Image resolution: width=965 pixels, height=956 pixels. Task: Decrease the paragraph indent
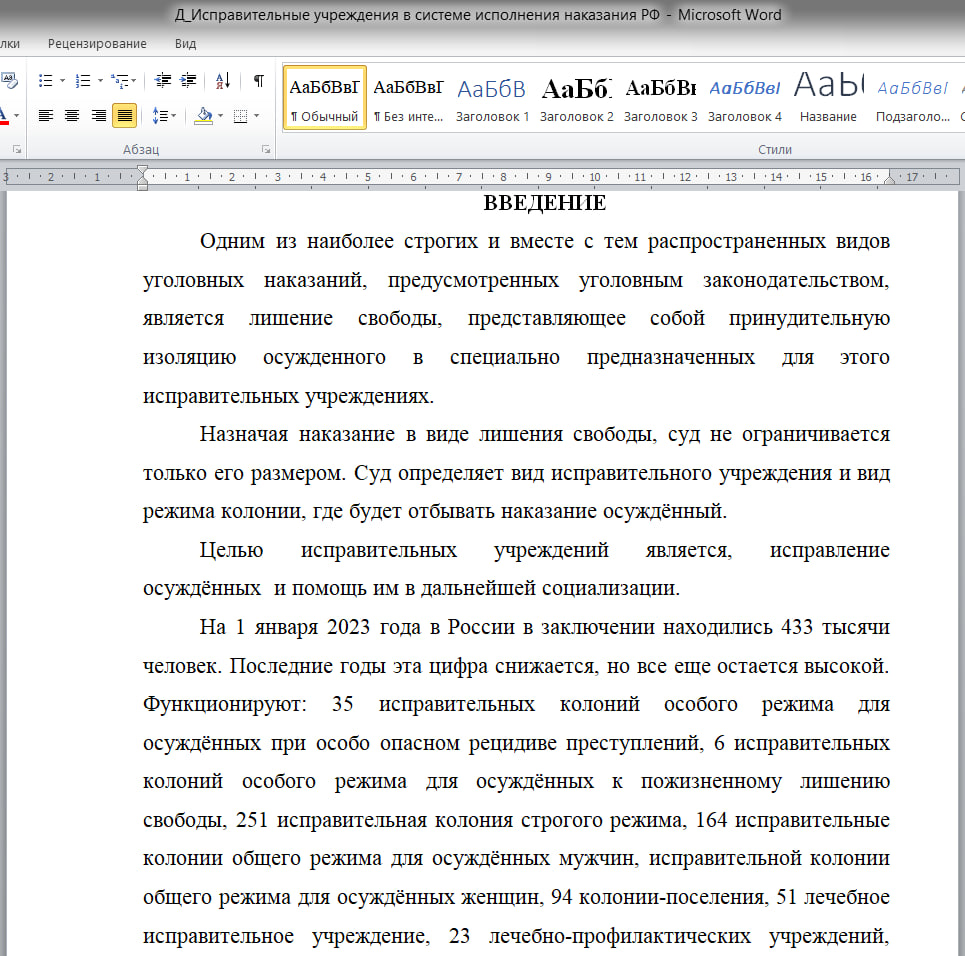point(162,81)
